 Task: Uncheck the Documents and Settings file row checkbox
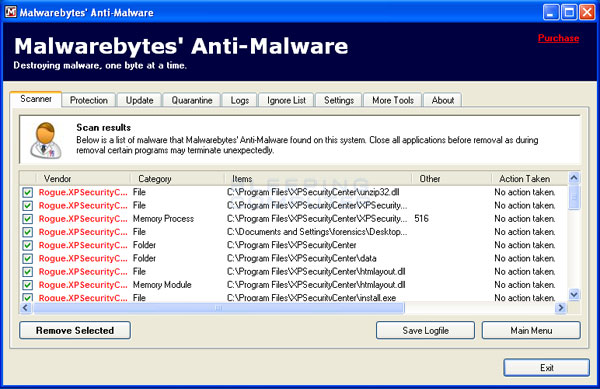click(x=28, y=232)
